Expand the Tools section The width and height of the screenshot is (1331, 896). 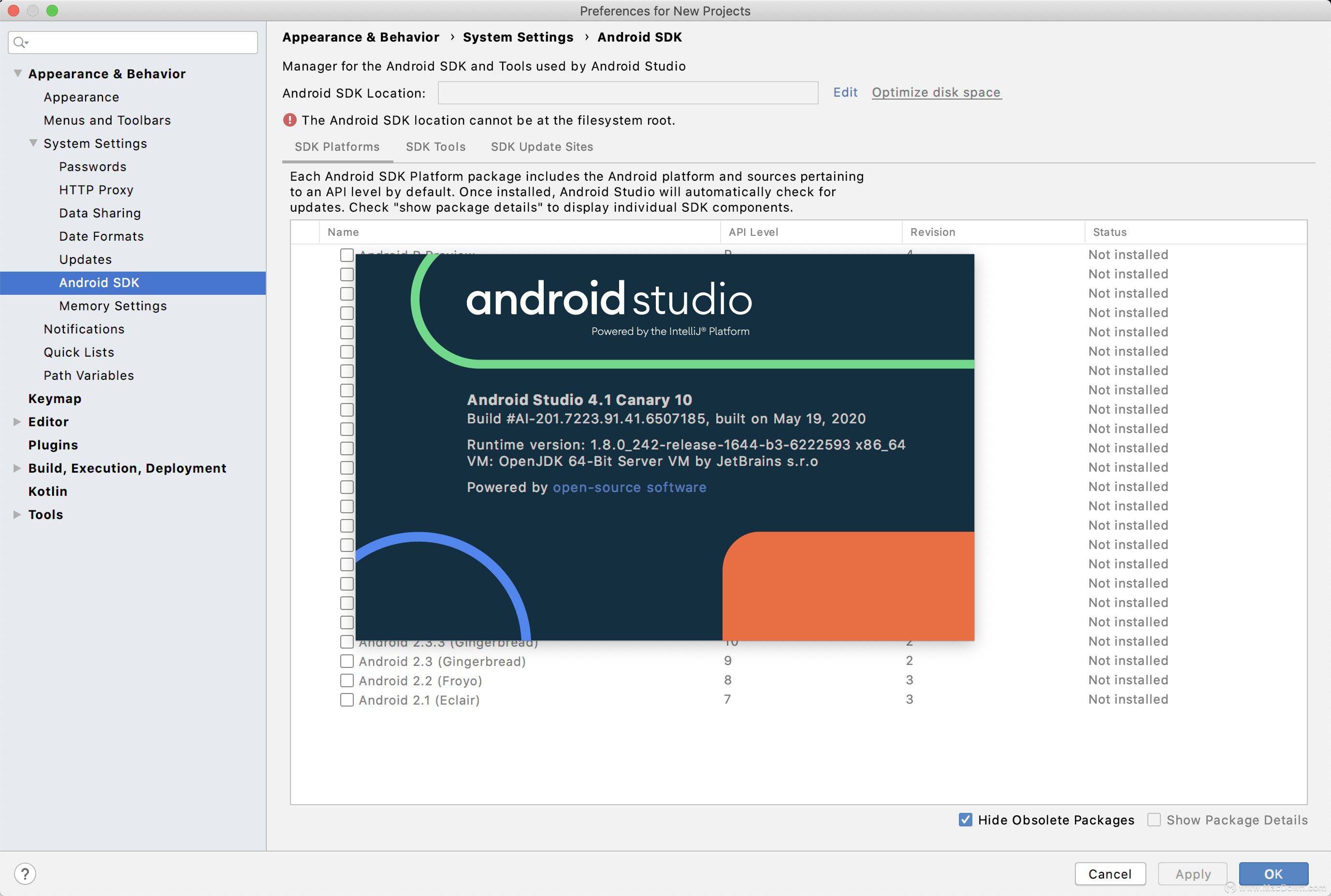coord(17,514)
